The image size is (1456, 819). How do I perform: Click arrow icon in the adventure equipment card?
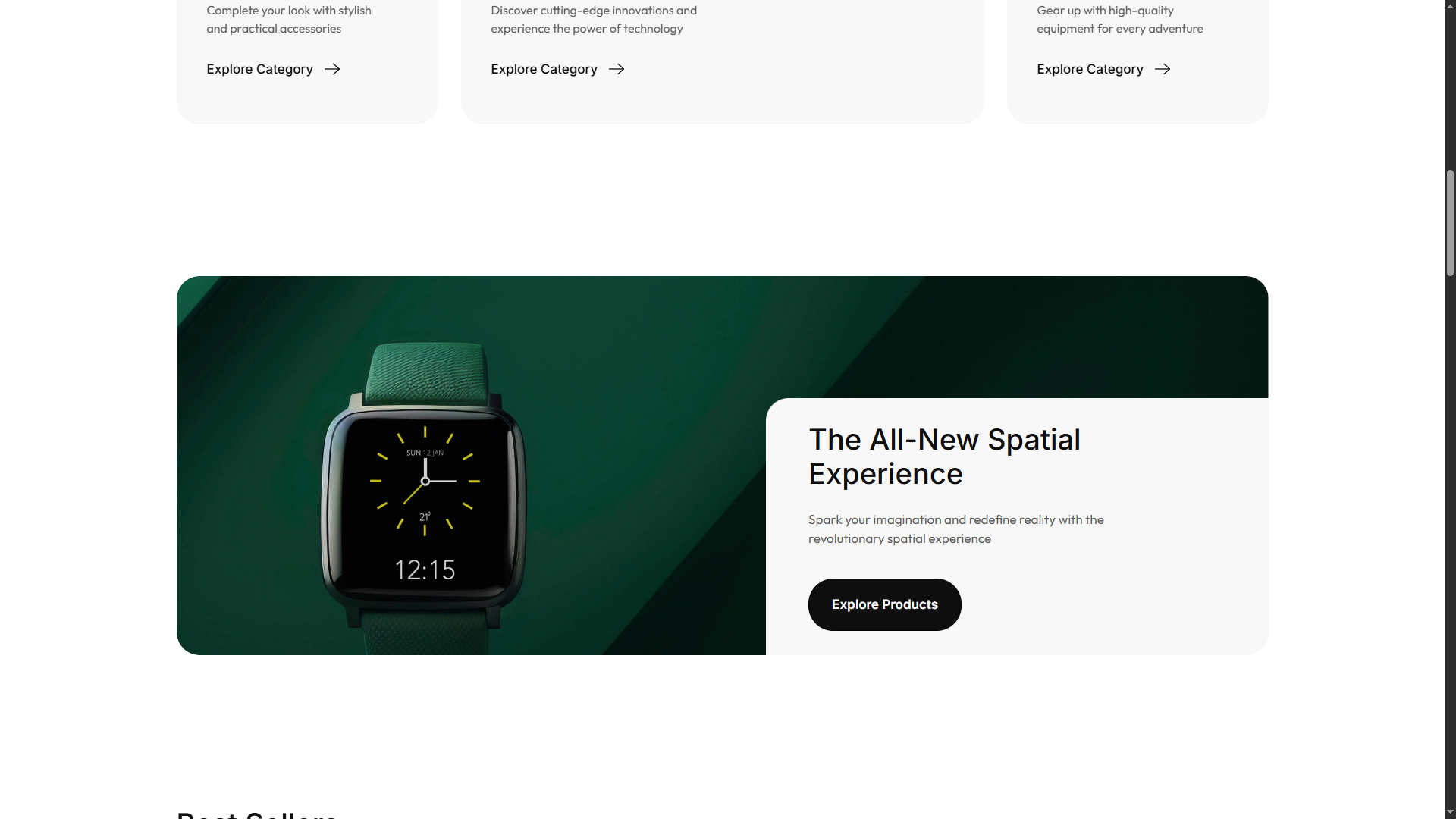[1163, 69]
